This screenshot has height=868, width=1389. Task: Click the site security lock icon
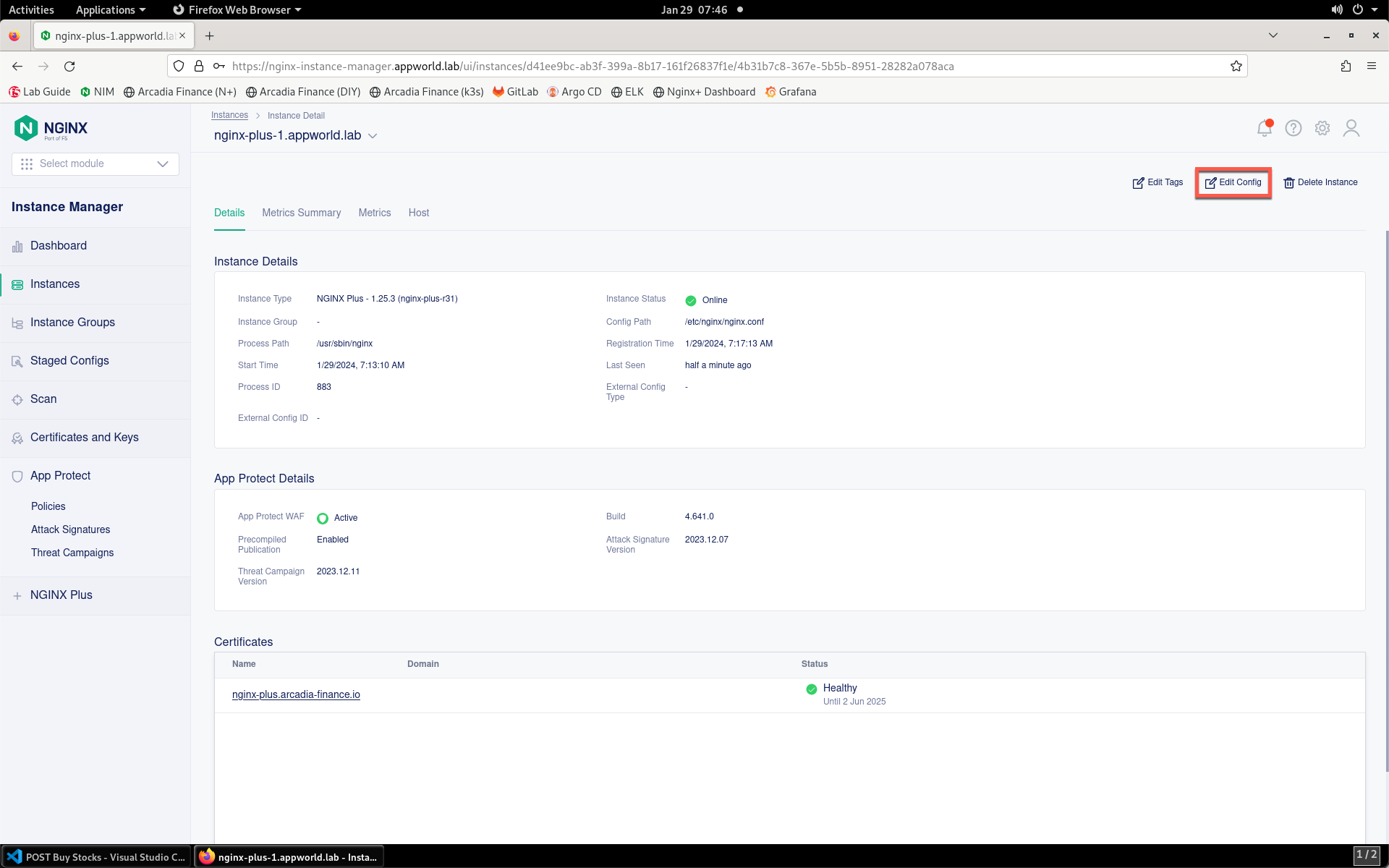coord(199,66)
